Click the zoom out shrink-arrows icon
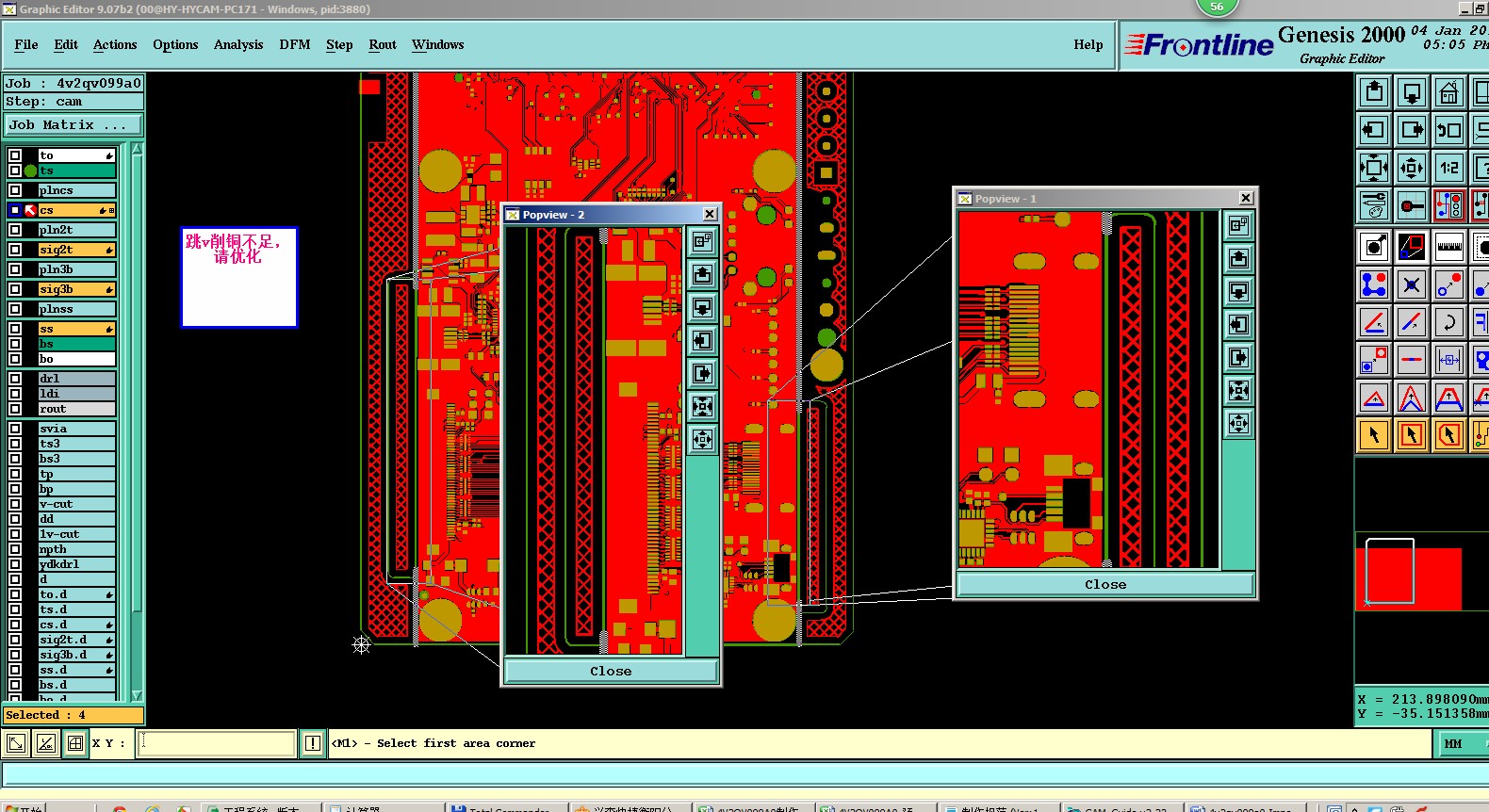This screenshot has width=1489, height=812. click(1412, 168)
